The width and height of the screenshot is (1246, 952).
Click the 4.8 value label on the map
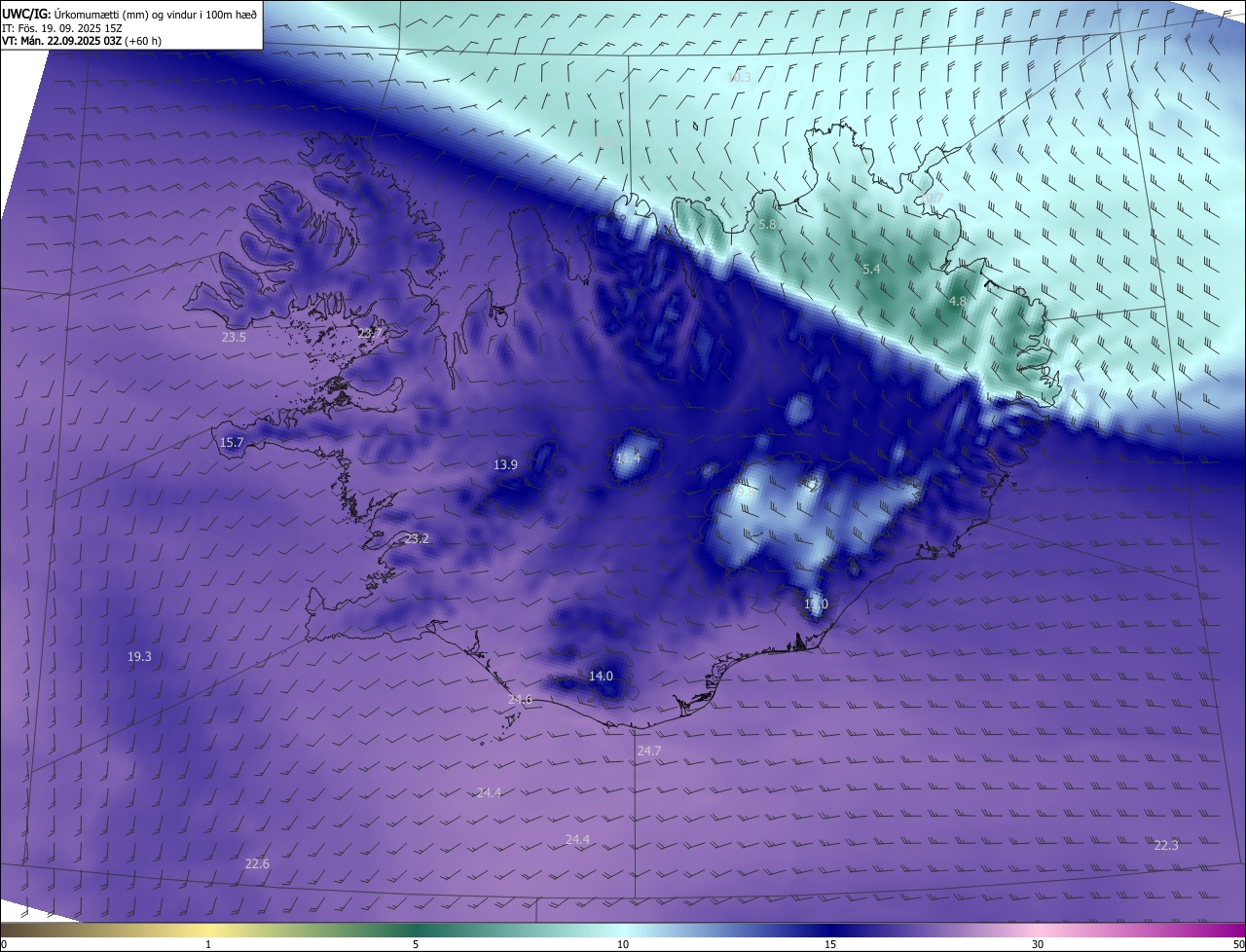coord(957,302)
